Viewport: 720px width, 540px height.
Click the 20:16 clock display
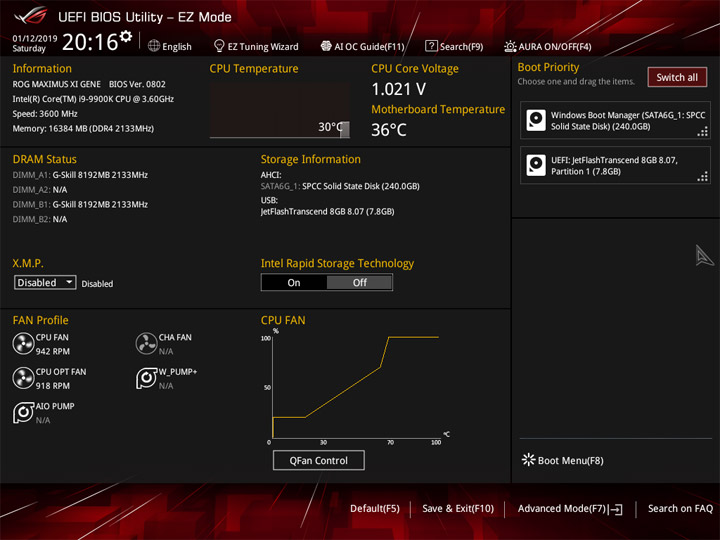tap(90, 42)
